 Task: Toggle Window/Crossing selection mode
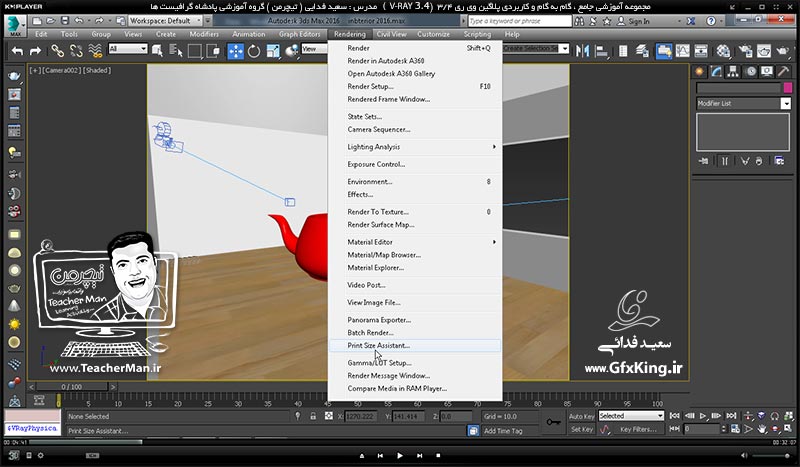[213, 51]
